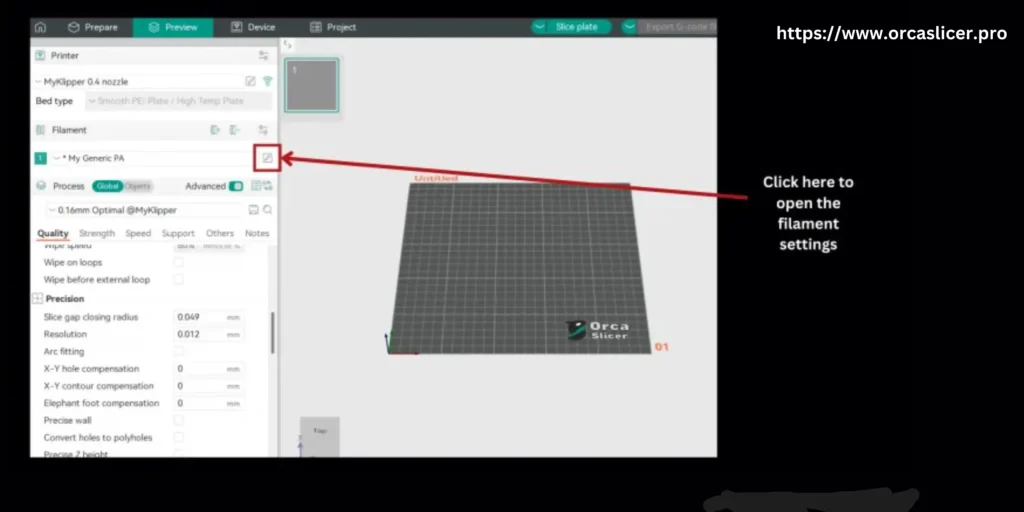Click the collapse sidebar arrows icon

point(287,45)
